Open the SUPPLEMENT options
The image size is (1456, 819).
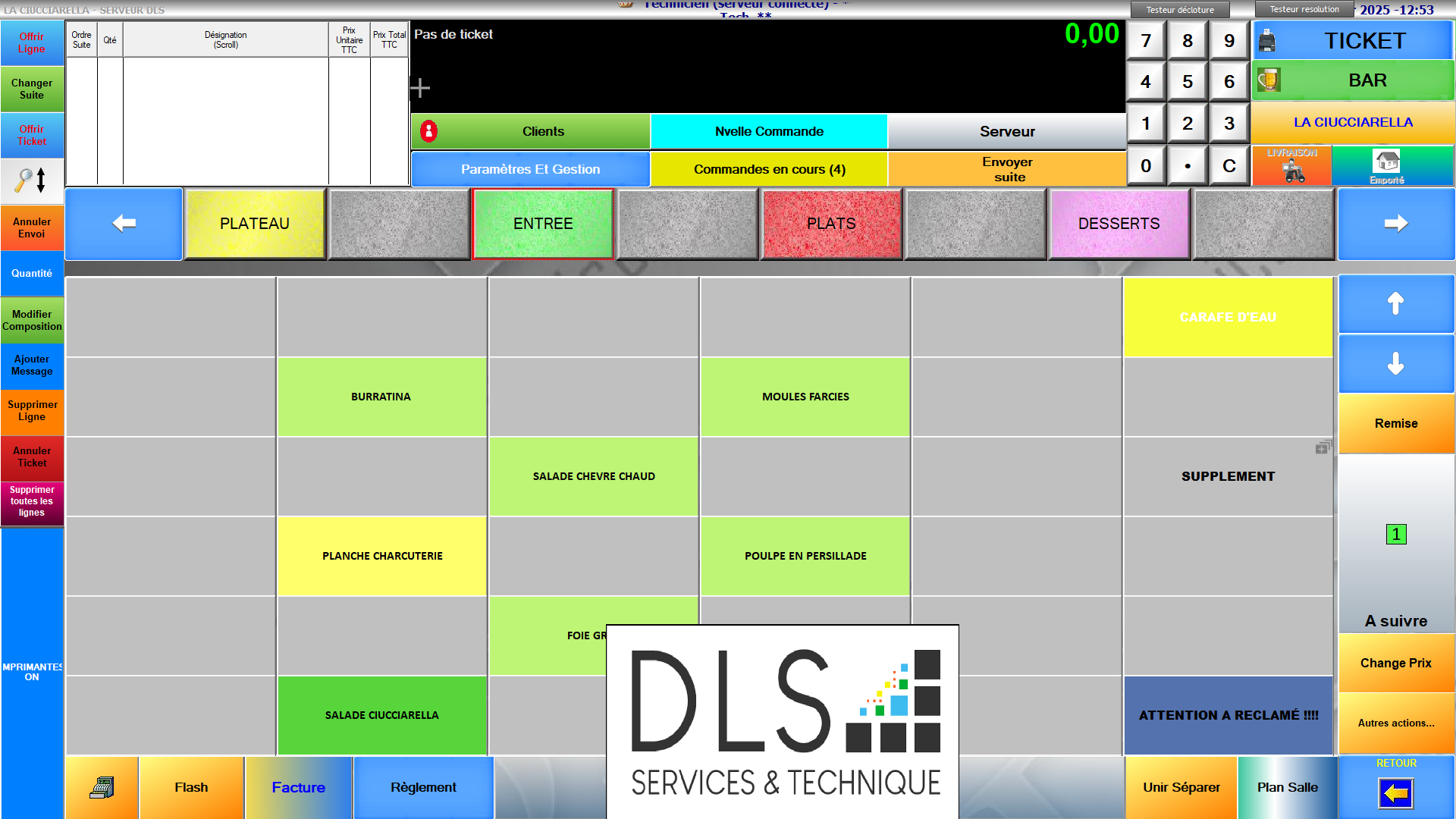(1228, 476)
